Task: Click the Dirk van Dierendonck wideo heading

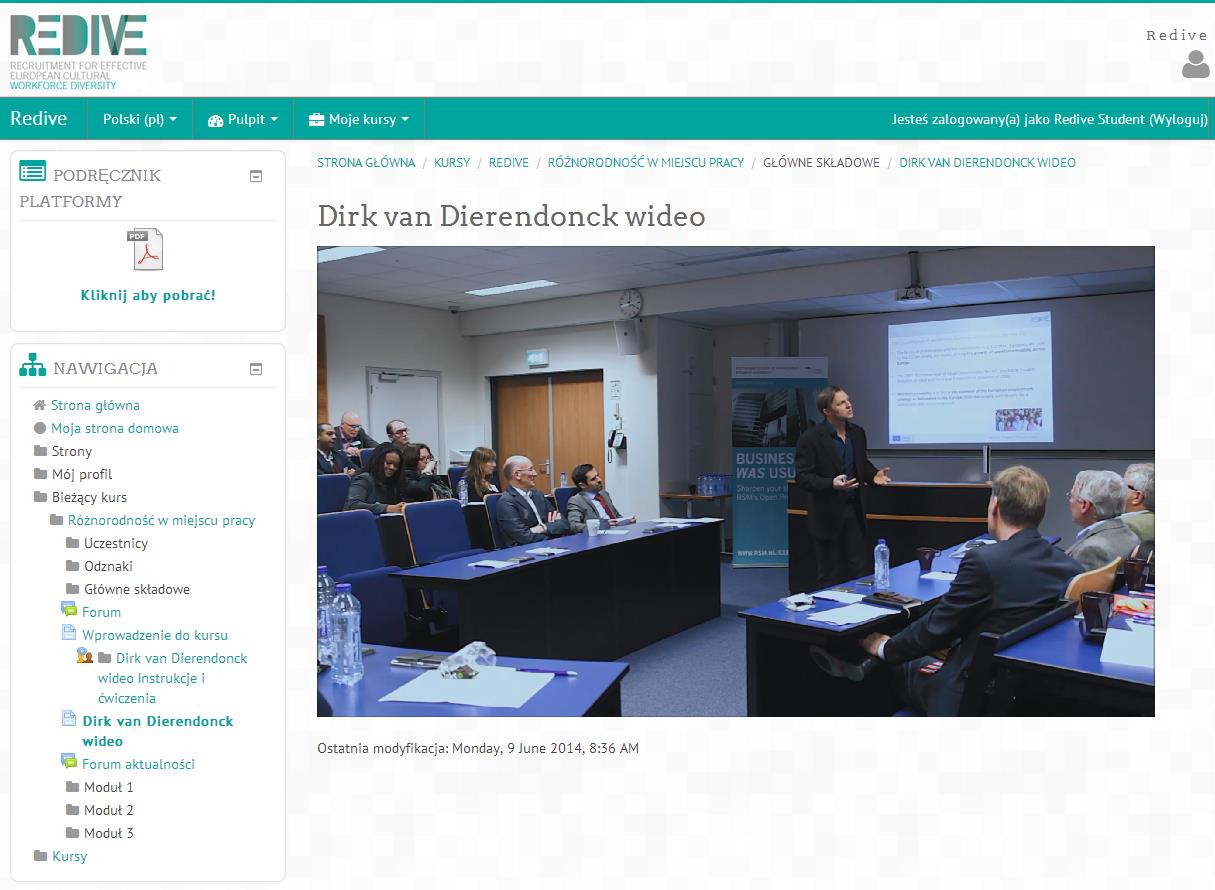Action: (511, 216)
